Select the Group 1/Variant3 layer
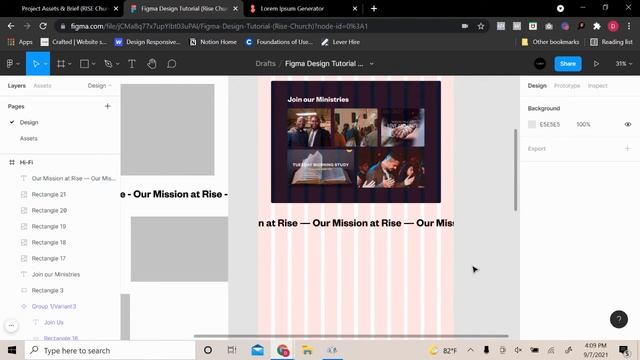 pos(54,306)
